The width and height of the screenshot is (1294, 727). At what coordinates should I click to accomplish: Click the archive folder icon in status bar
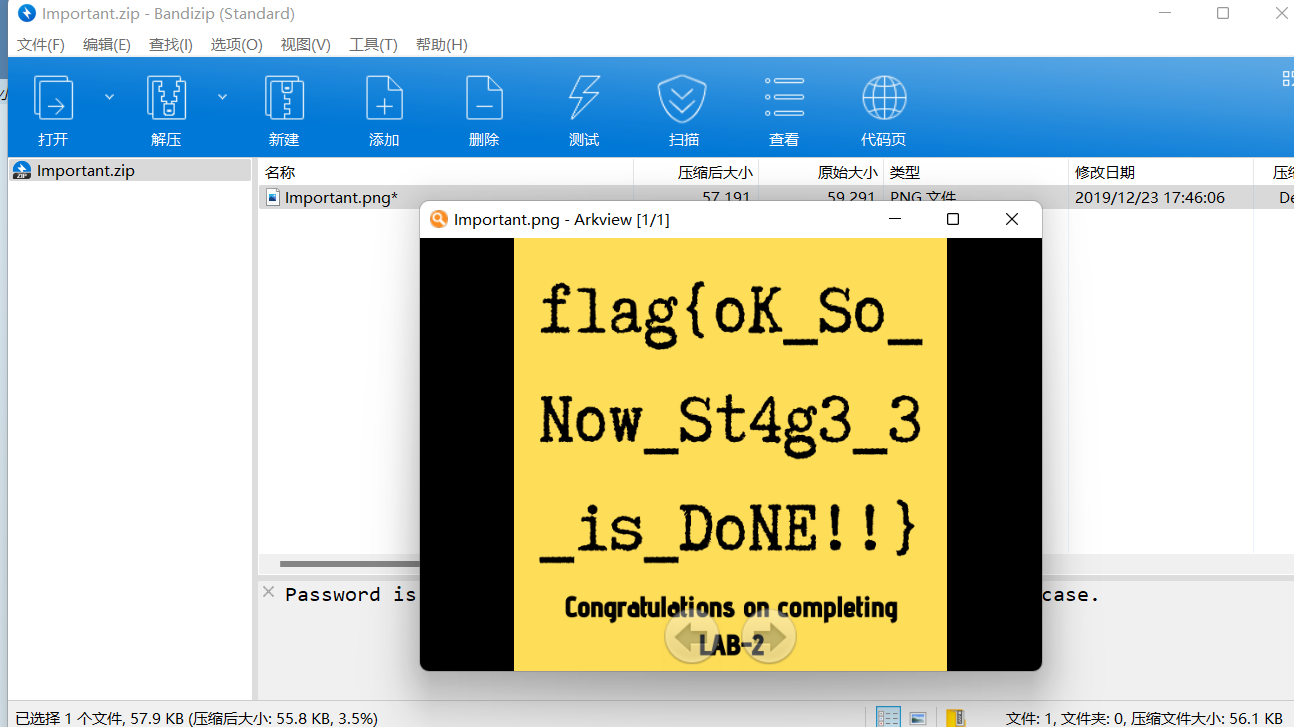tap(956, 717)
